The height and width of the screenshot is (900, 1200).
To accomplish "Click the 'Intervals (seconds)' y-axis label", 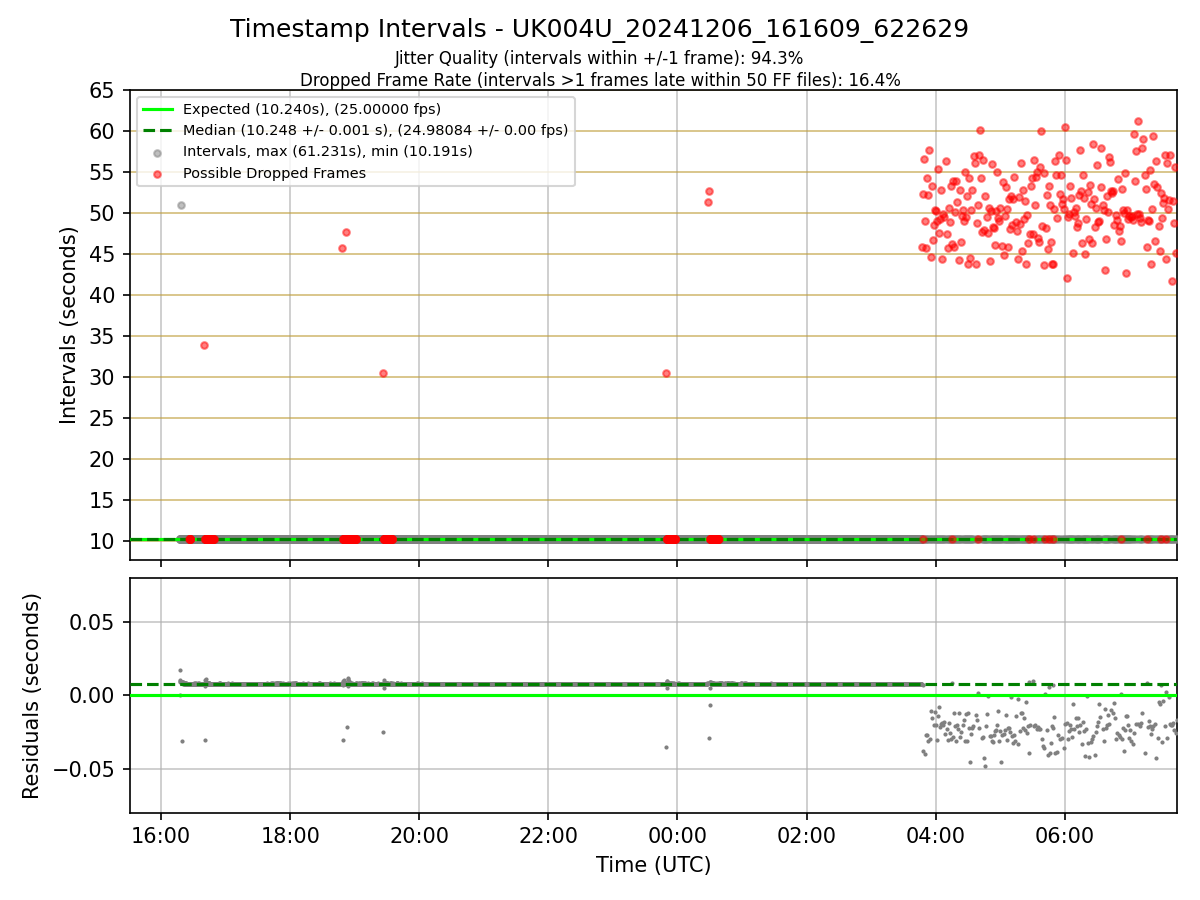I will (x=68, y=325).
